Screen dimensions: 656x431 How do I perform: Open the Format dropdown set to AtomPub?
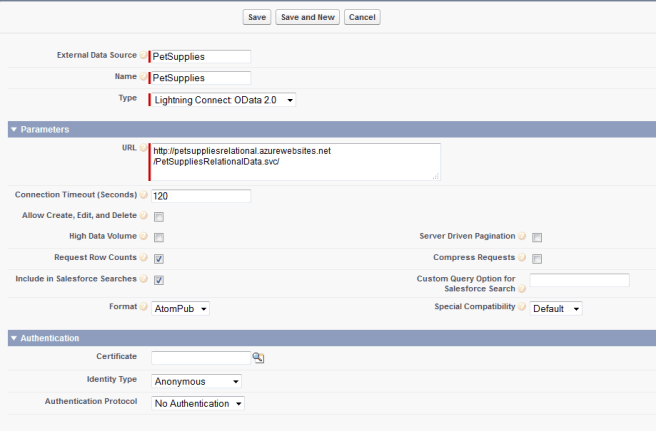(180, 309)
